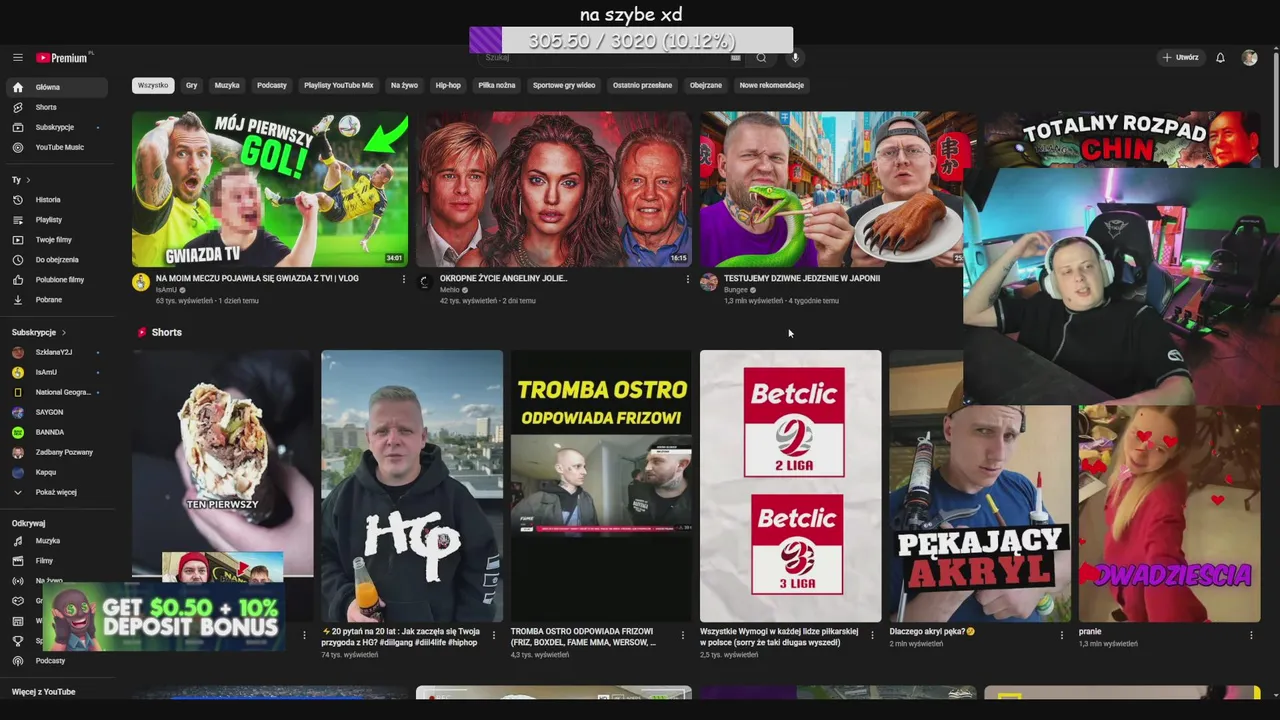Select the Podcasty filter chip
1280x720 pixels.
(x=272, y=86)
